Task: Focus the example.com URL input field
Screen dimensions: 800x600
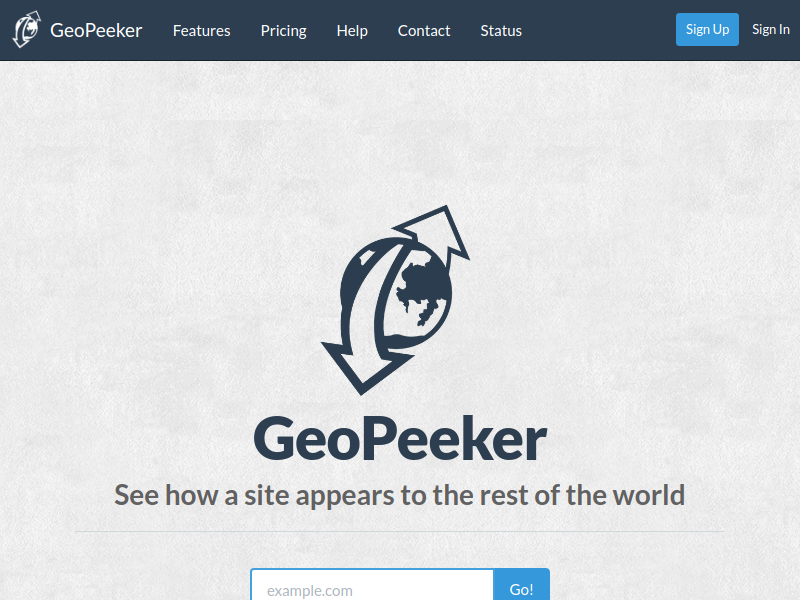Action: point(372,585)
